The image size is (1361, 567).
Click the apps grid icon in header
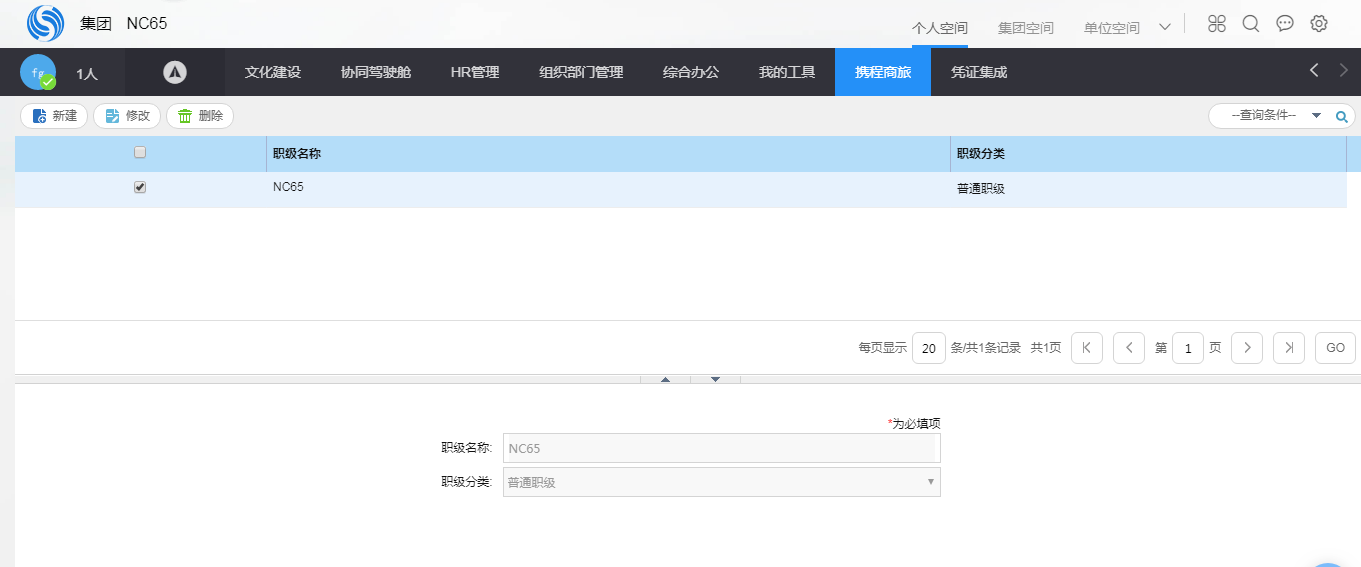point(1216,24)
